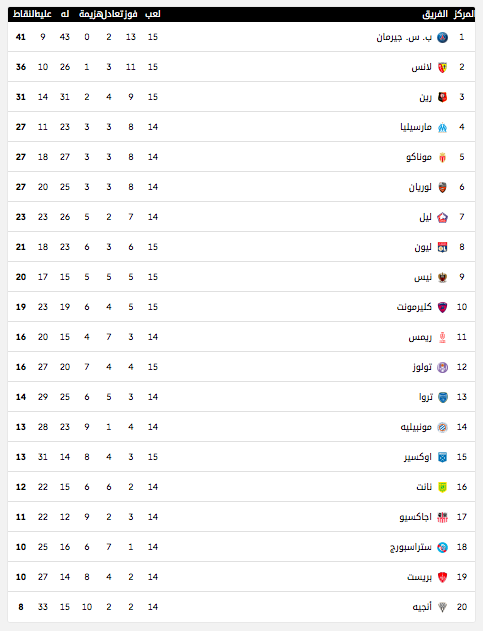Open team name مونبيليه link

click(416, 427)
